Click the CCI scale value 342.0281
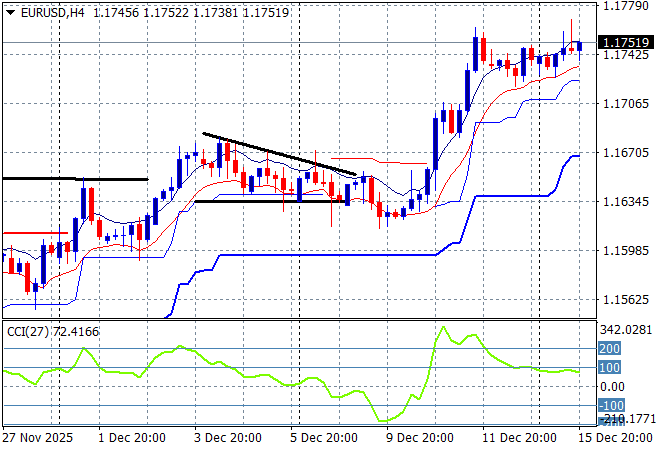Viewport: 660px width, 450px height. click(x=625, y=330)
